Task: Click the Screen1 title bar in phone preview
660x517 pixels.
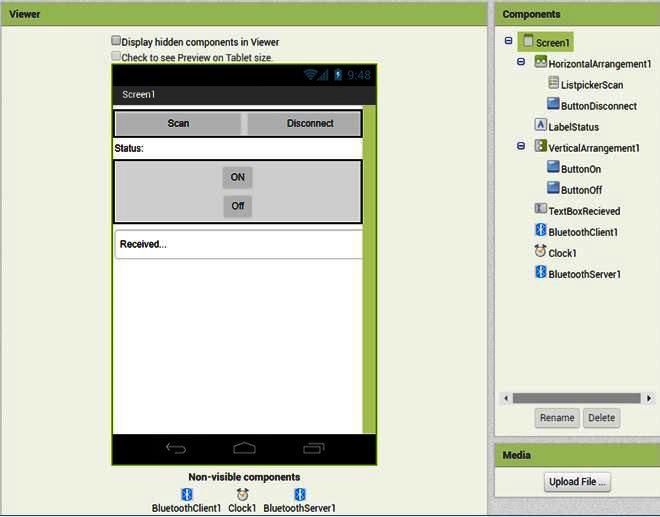Action: point(244,95)
